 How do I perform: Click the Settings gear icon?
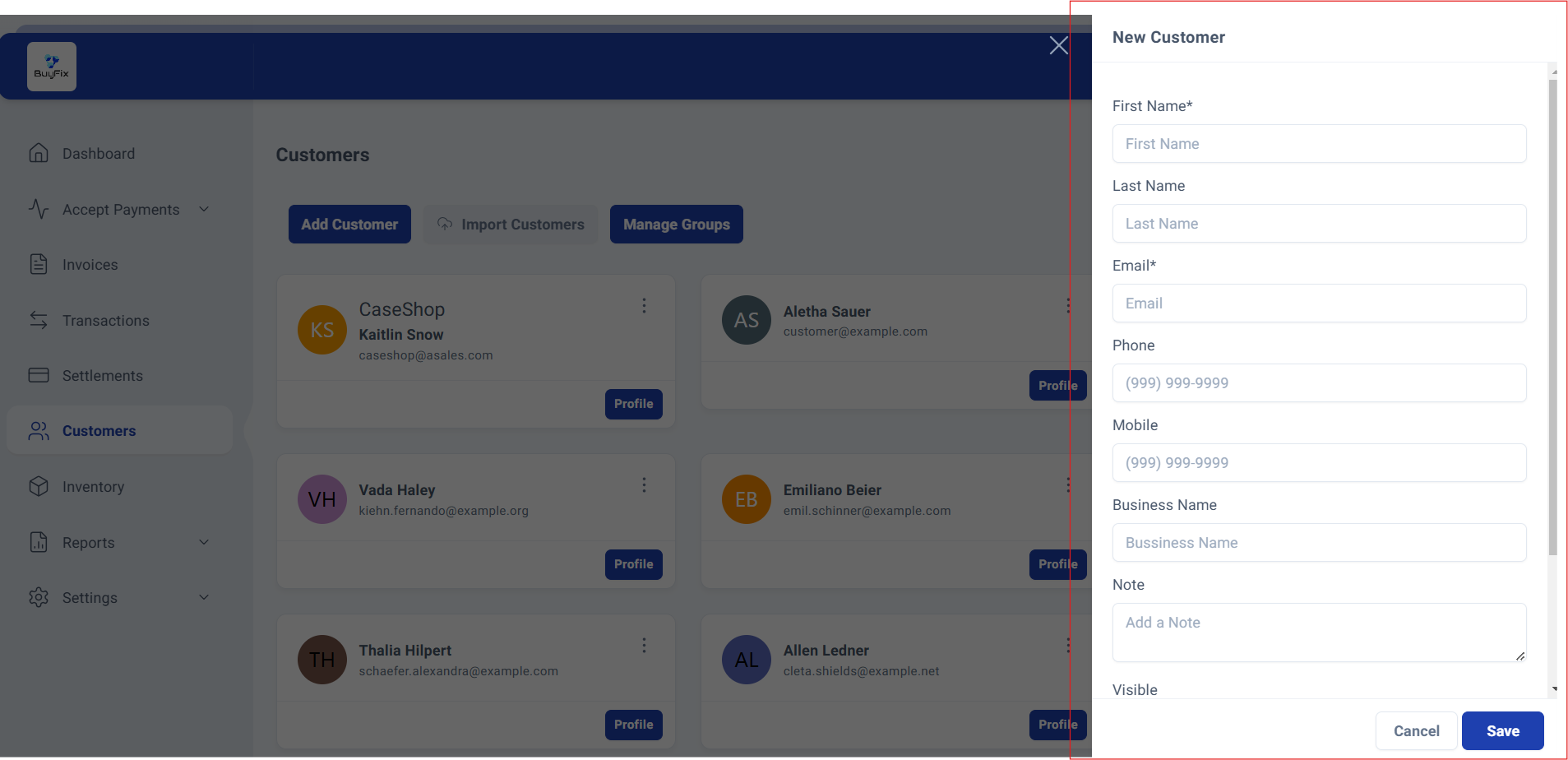[x=39, y=597]
